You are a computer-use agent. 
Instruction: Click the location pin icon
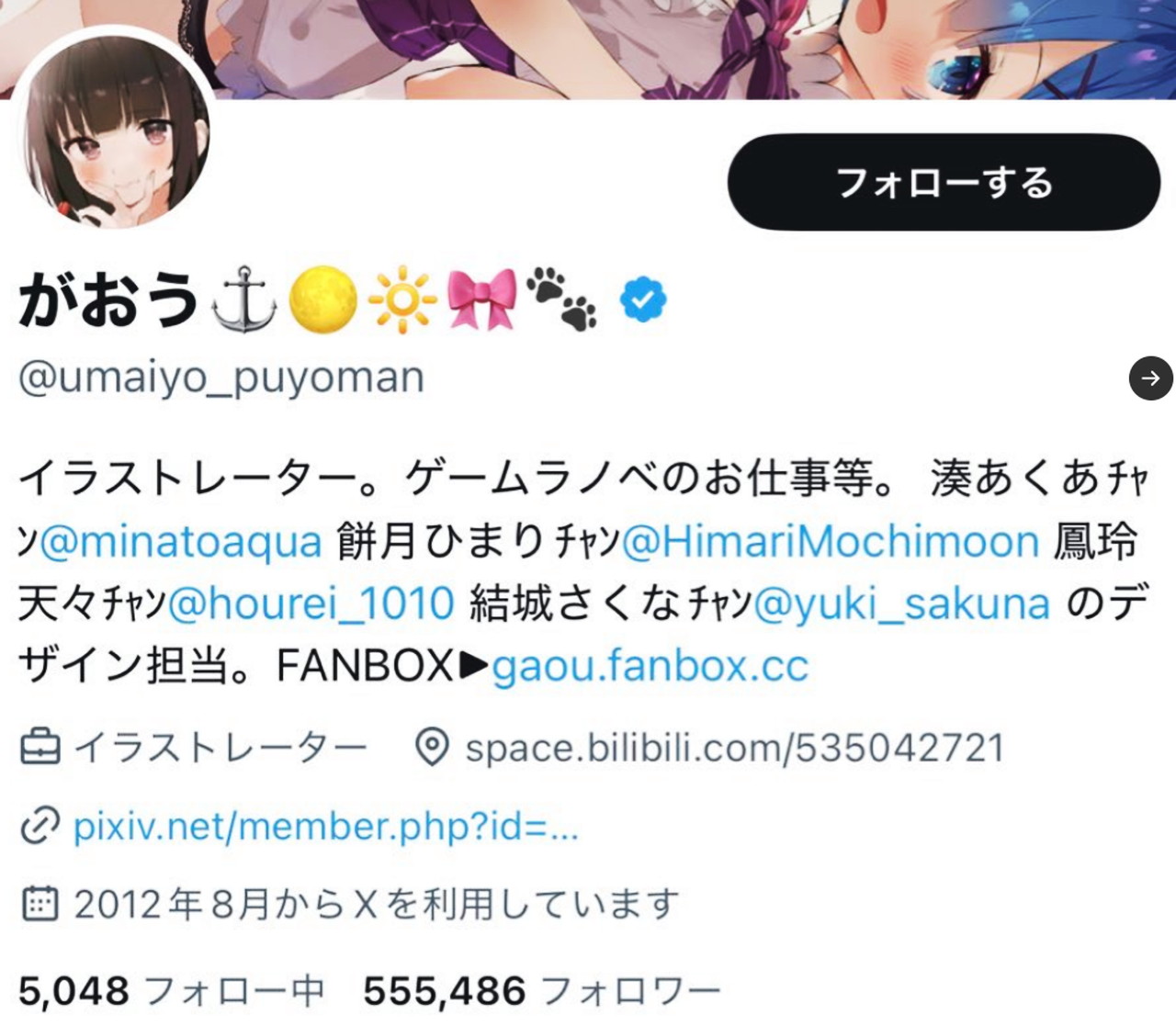(432, 748)
